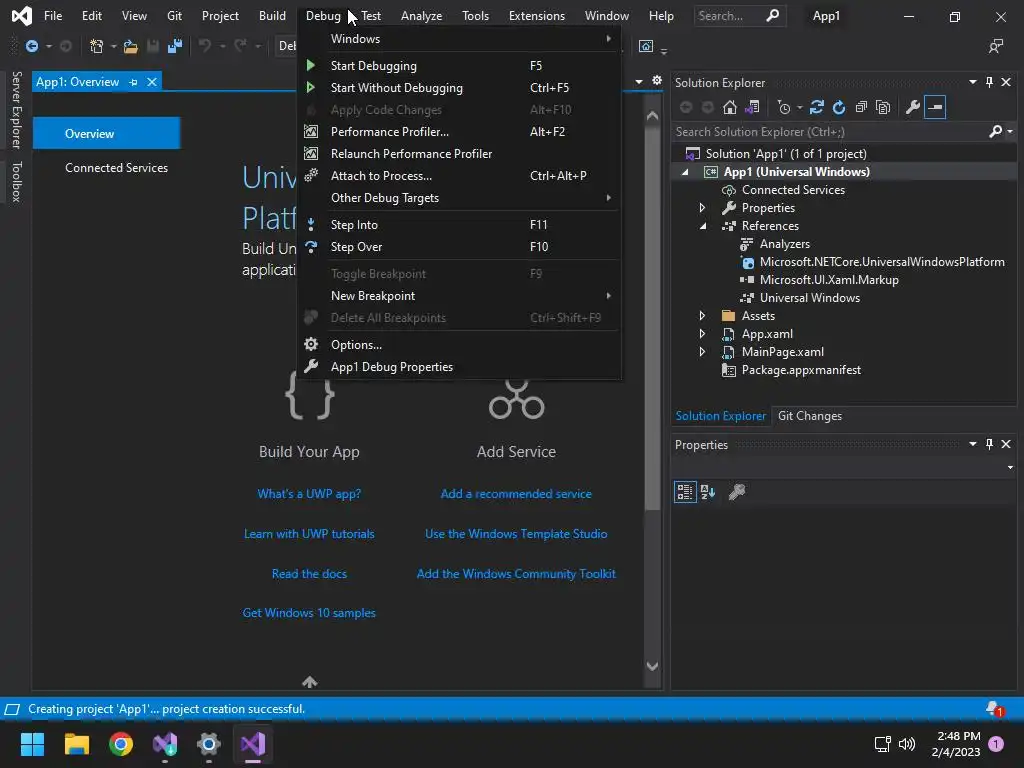Screen dimensions: 1024x768
Task: Pin the App1: Overview tab
Action: click(133, 82)
